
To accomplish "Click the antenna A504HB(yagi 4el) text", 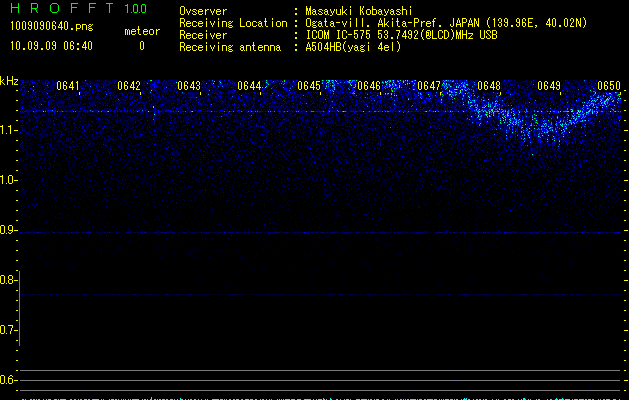I will coord(353,47).
